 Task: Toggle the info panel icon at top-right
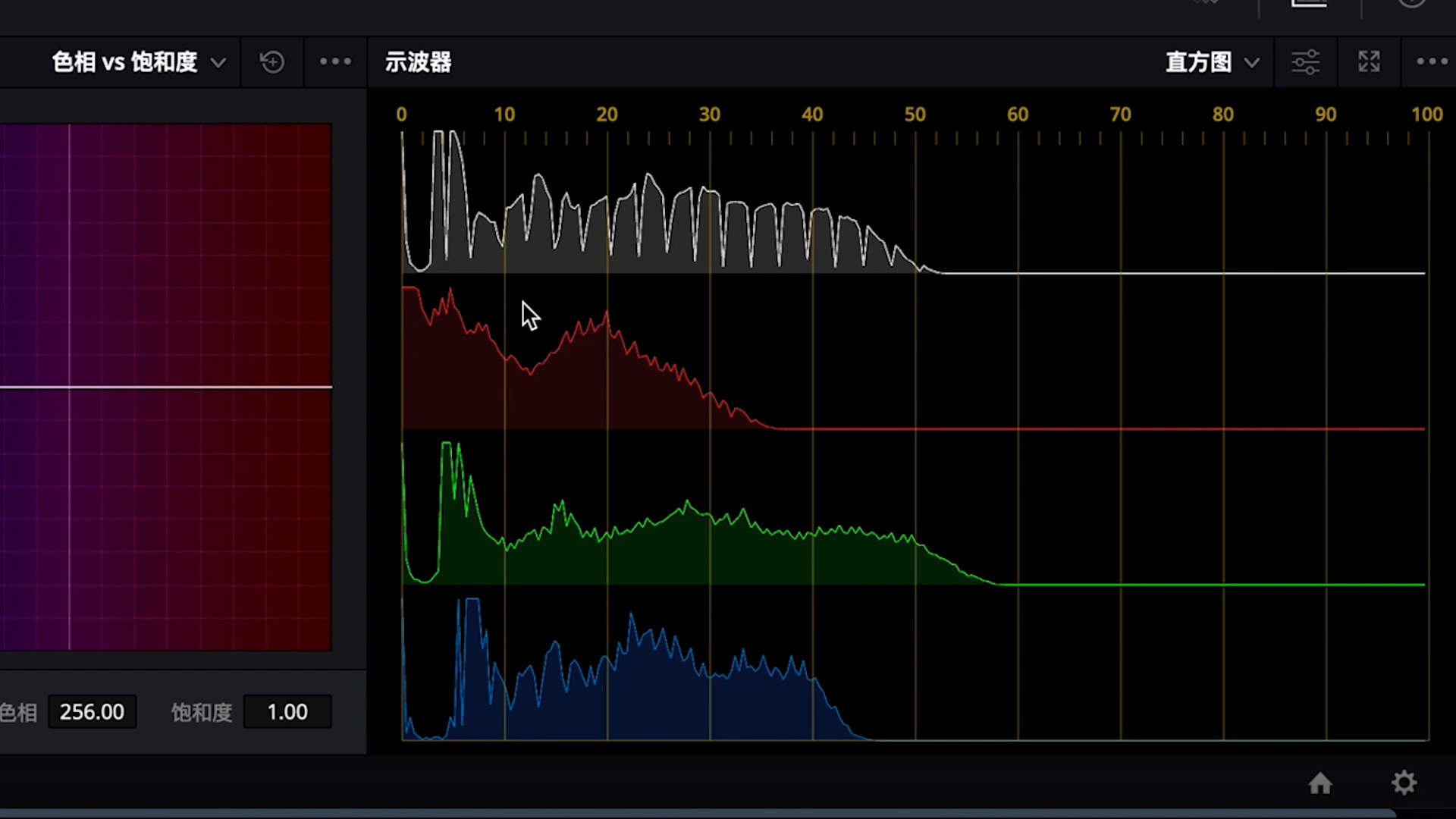[1411, 4]
